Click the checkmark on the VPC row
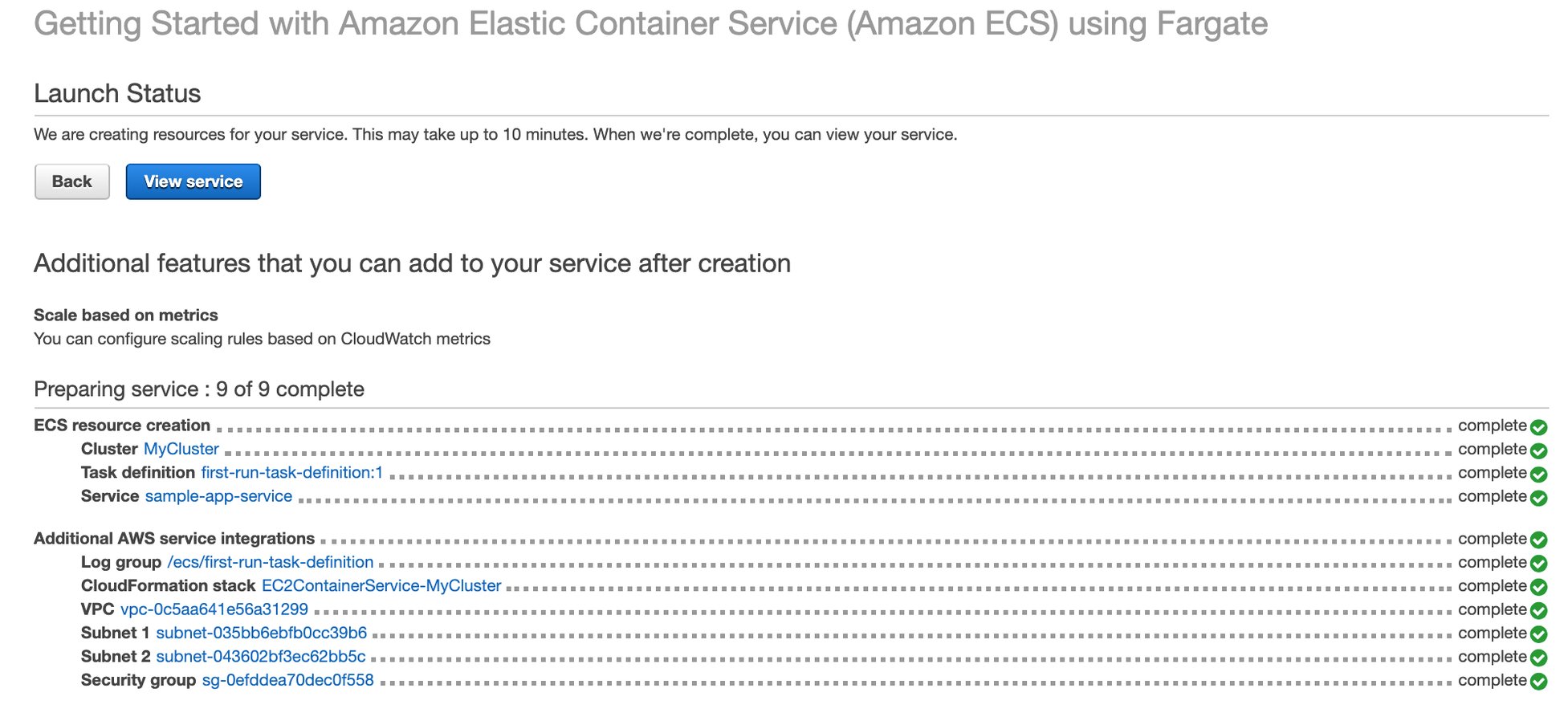The width and height of the screenshot is (1568, 717). coord(1538,609)
